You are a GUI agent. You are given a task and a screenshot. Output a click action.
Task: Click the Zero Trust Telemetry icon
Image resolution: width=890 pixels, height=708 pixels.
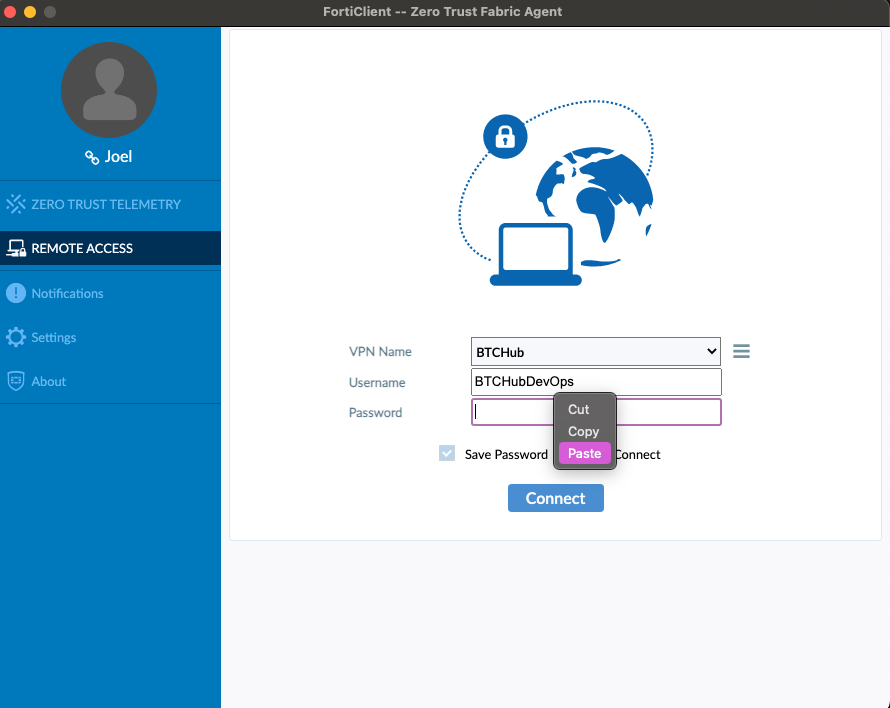pyautogui.click(x=16, y=204)
